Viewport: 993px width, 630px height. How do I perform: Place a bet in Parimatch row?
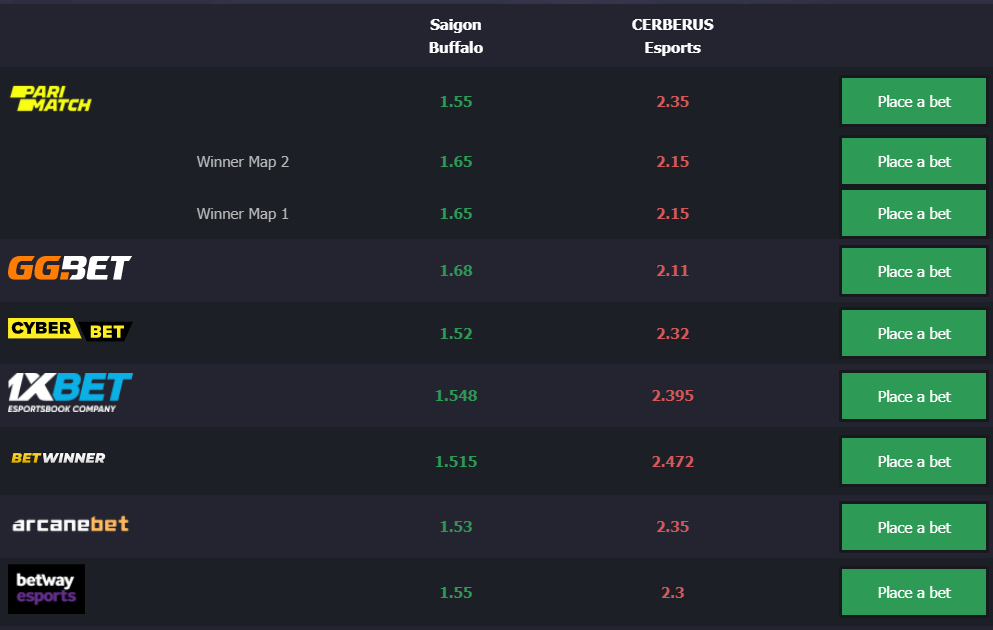pyautogui.click(x=913, y=101)
